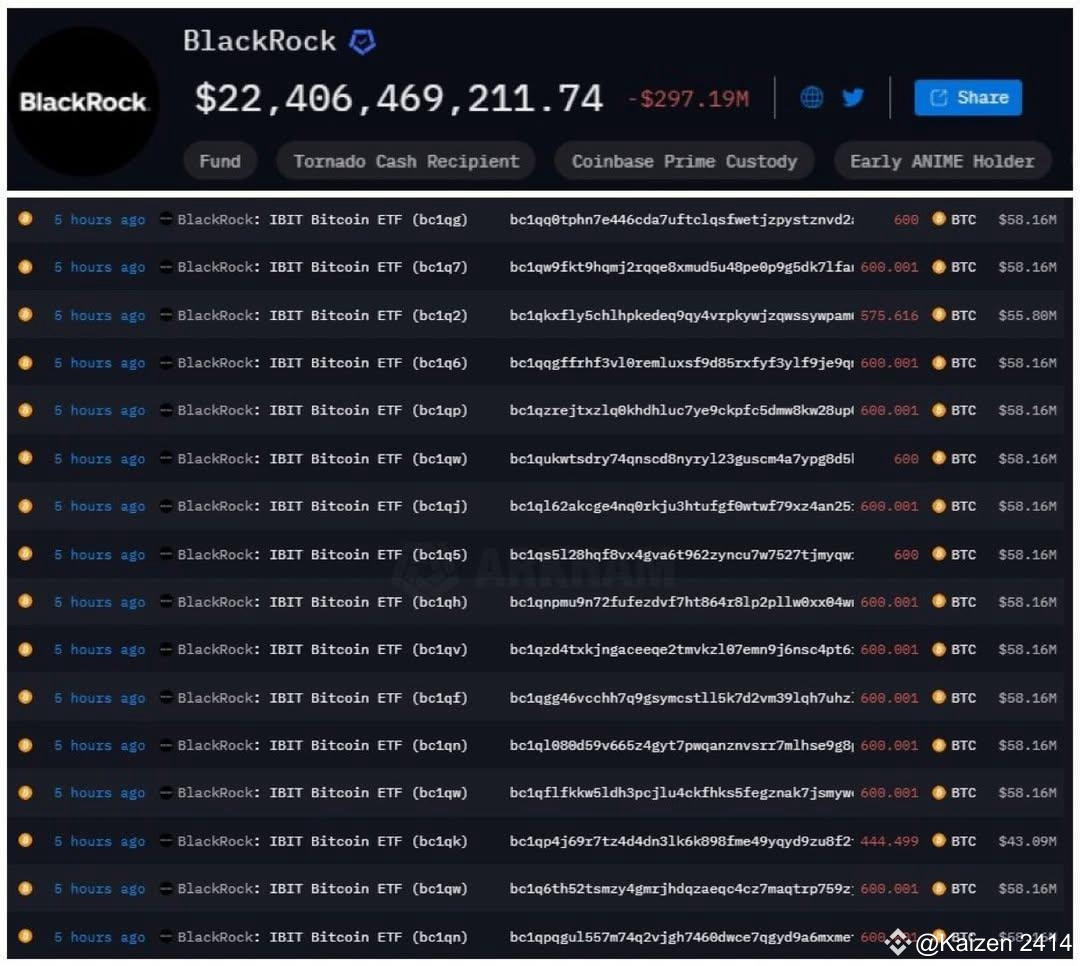The width and height of the screenshot is (1080, 966).
Task: Click the address starting with bc1qkxfly5chlhpkedeq
Action: tap(680, 315)
